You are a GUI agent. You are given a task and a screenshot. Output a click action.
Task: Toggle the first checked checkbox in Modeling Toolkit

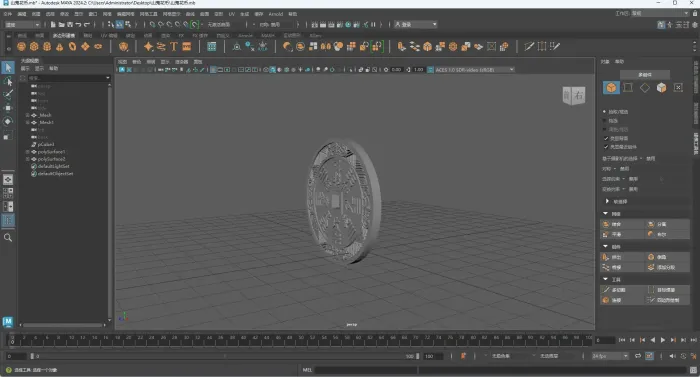tap(606, 138)
